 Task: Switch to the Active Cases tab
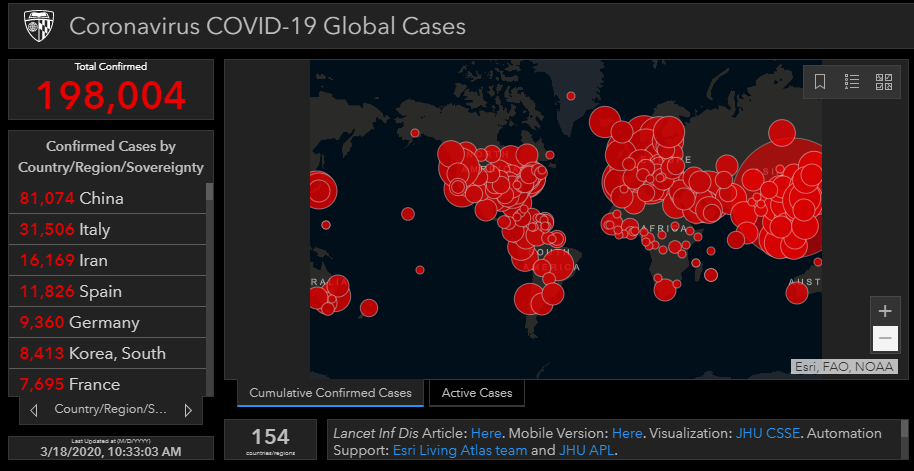pos(477,393)
